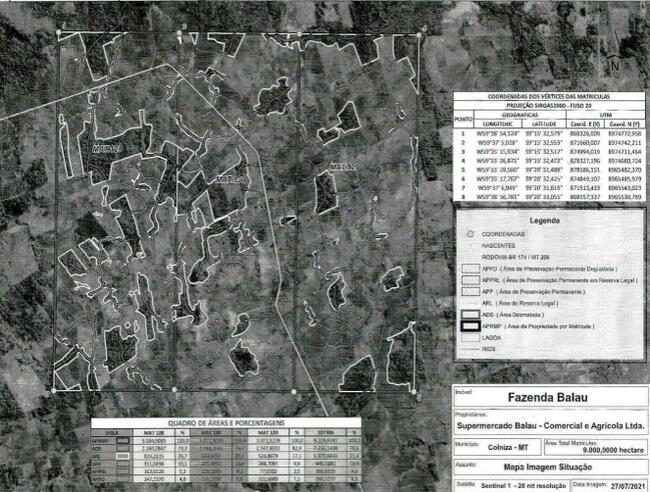Click the Mapa Imagem Situação subject field
The height and width of the screenshot is (492, 650).
click(547, 468)
